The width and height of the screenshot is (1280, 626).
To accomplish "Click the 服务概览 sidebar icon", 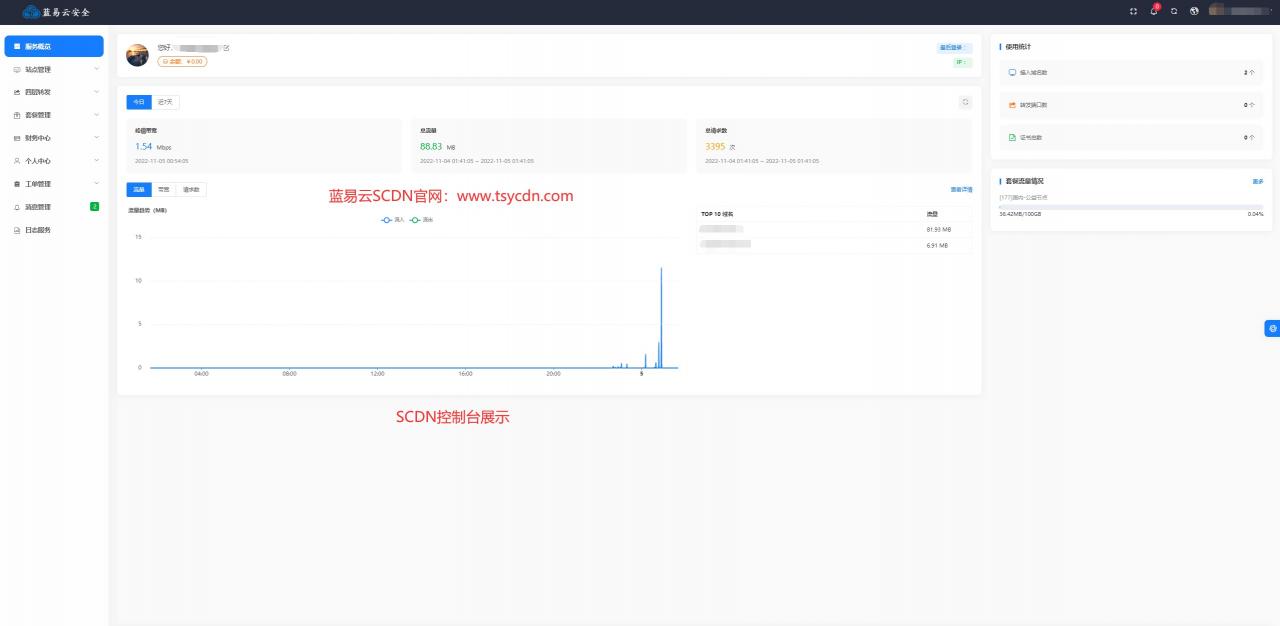I will click(x=17, y=46).
